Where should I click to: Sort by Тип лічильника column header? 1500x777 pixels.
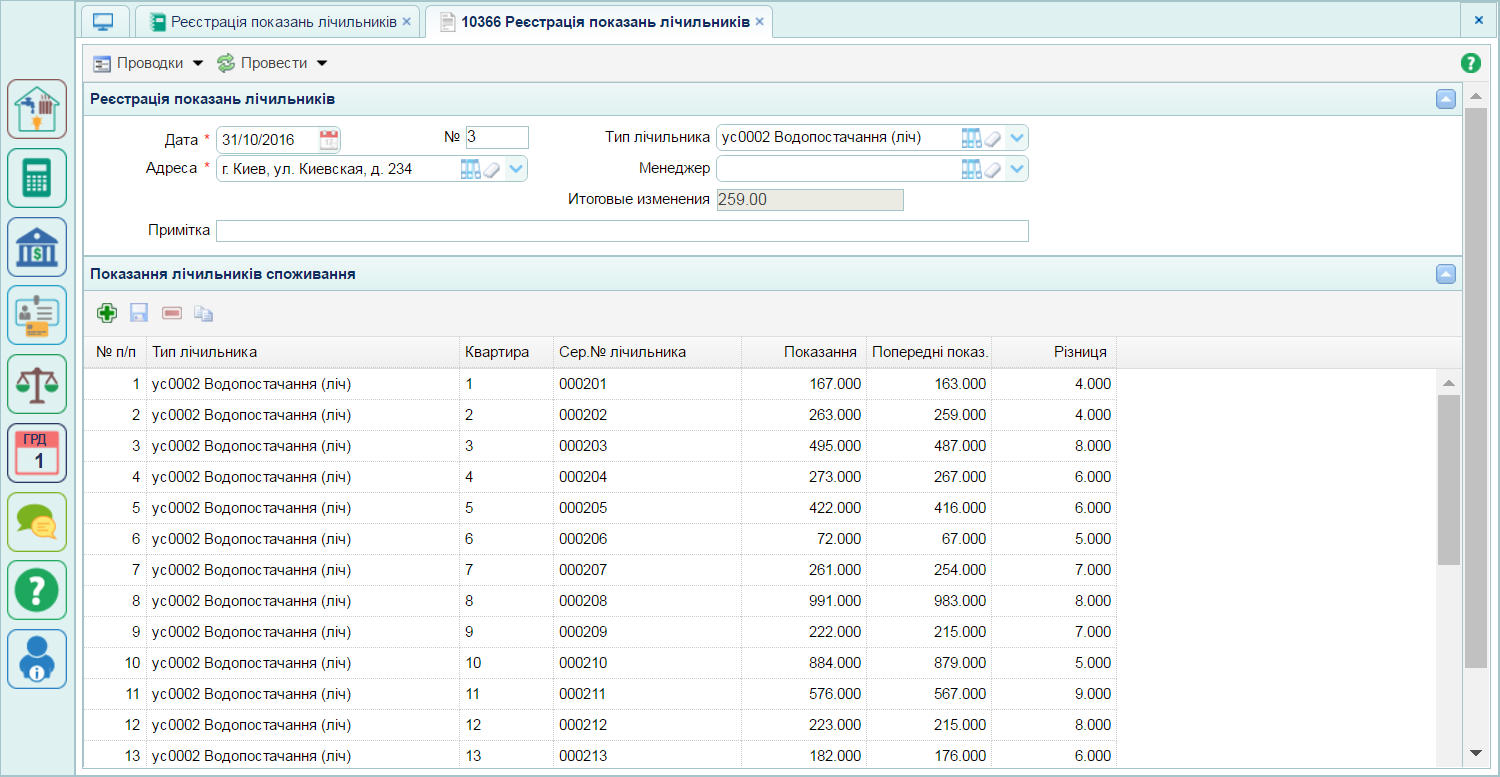pos(302,352)
